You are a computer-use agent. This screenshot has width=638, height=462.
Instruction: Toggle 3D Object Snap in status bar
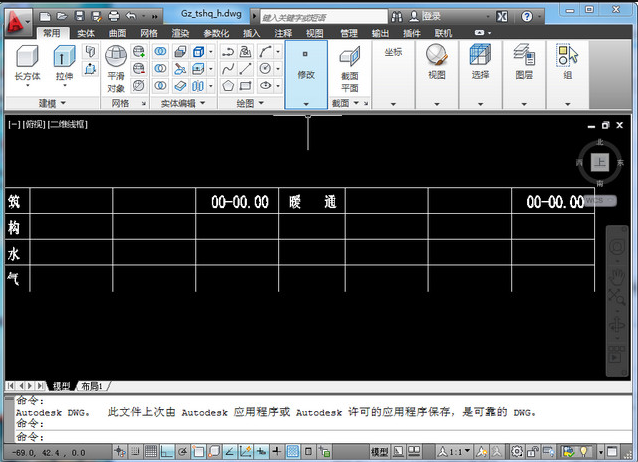214,451
